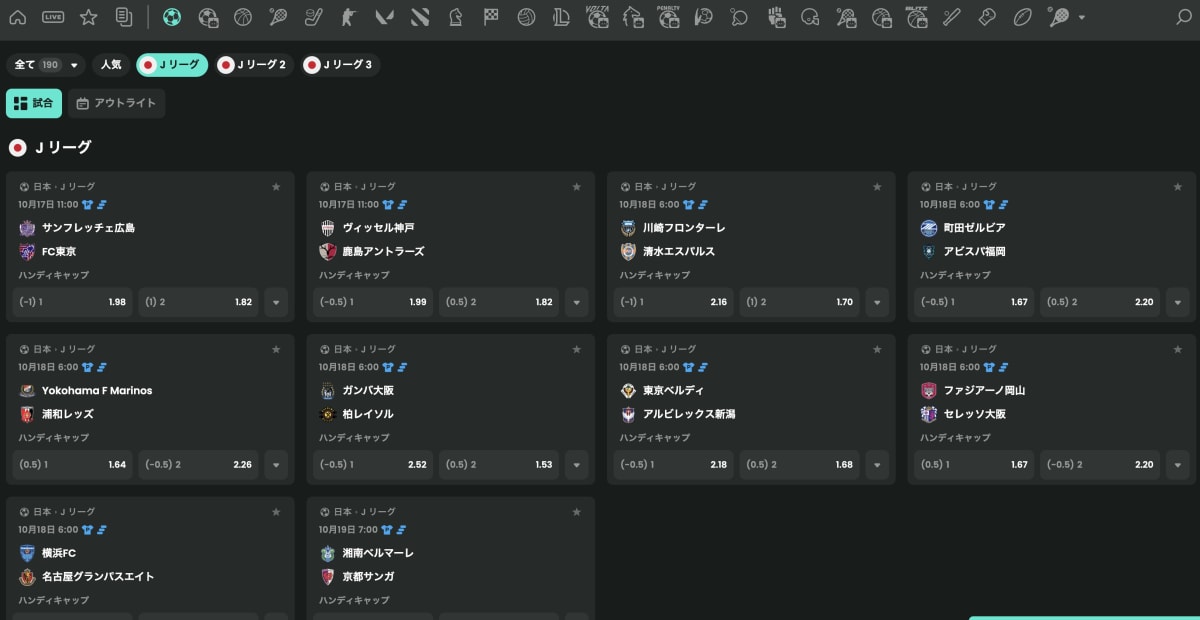
Task: Select the table tennis paddle icon
Action: pos(739,17)
